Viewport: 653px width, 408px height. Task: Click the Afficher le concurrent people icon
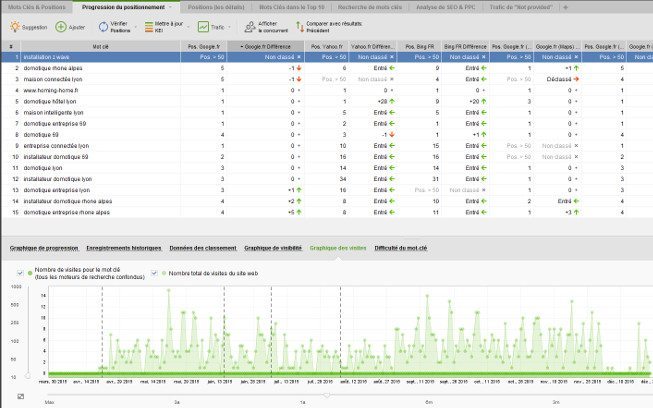250,27
